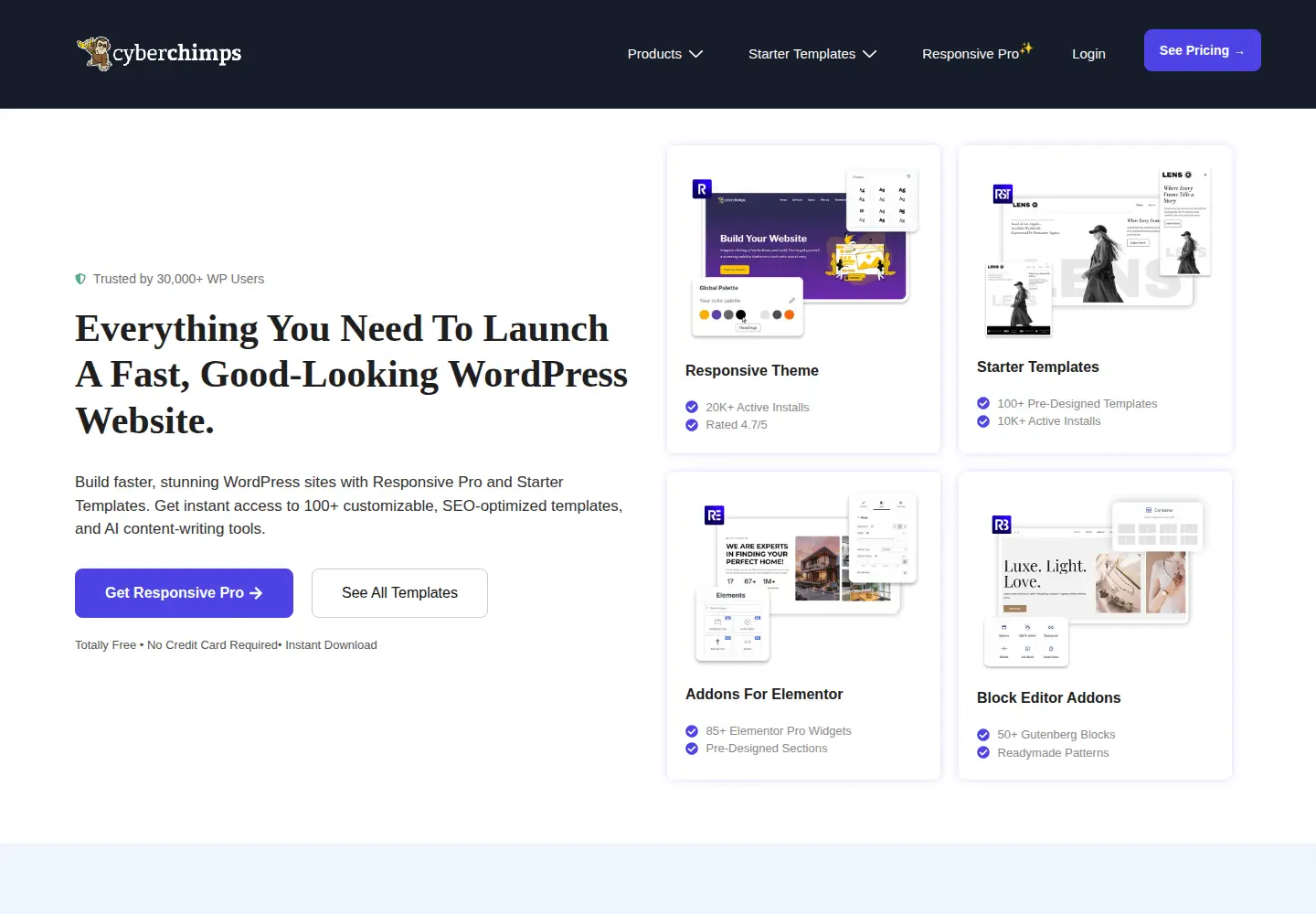
Task: Open the Products menu item
Action: click(x=654, y=54)
